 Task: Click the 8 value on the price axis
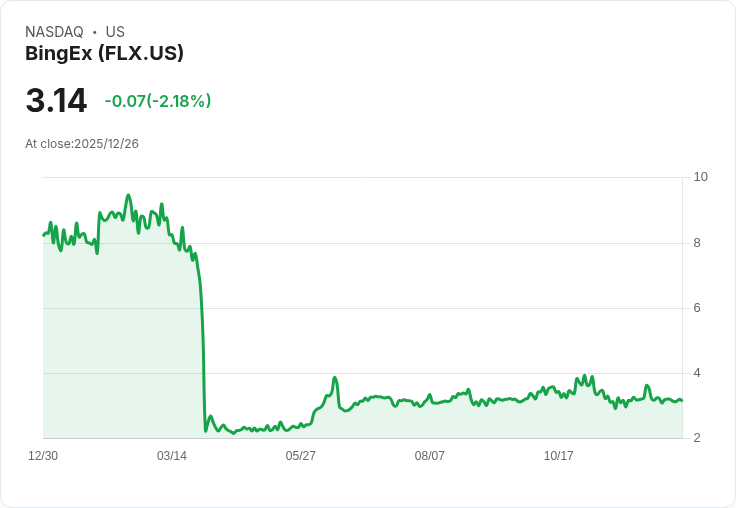click(x=697, y=243)
